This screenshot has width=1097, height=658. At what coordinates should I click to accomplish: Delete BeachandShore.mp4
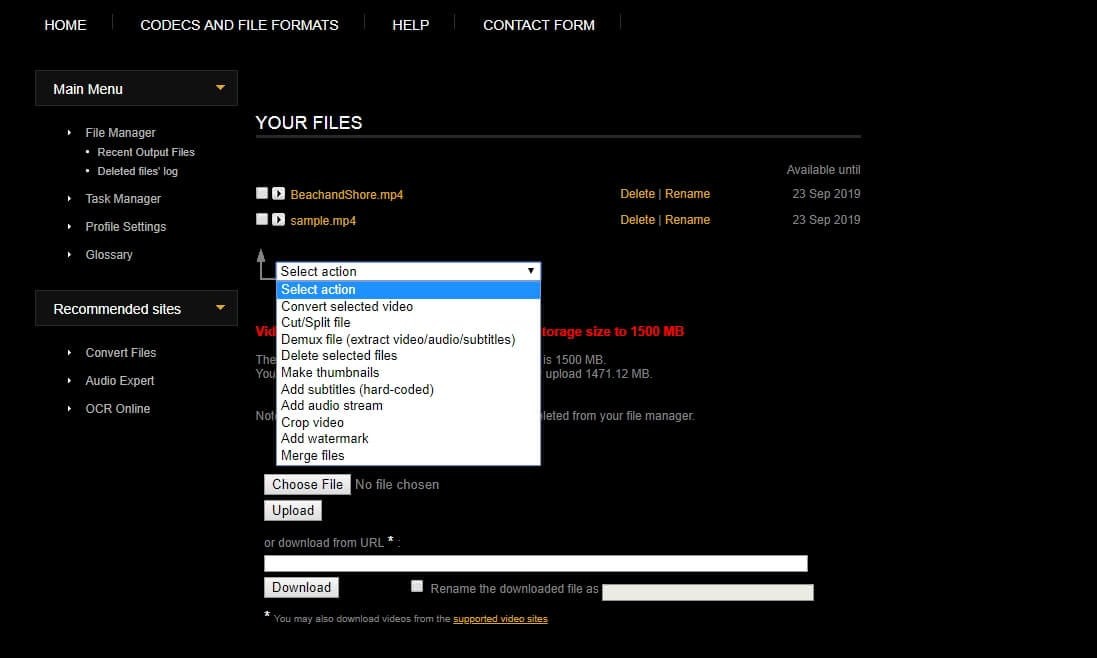pos(638,193)
